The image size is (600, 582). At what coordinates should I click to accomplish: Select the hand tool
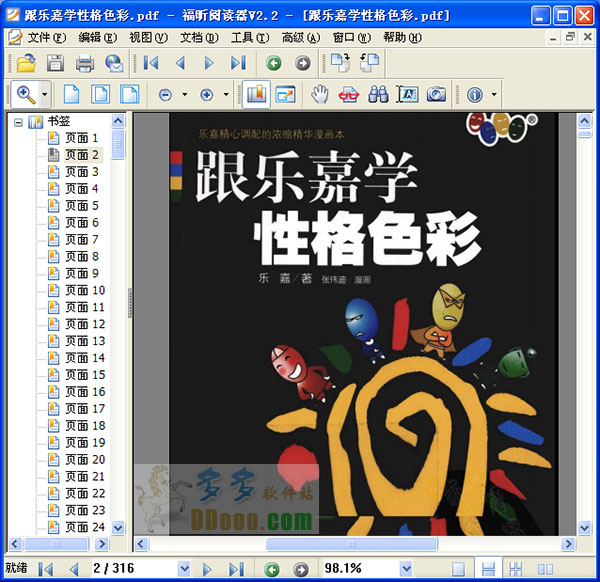(320, 94)
